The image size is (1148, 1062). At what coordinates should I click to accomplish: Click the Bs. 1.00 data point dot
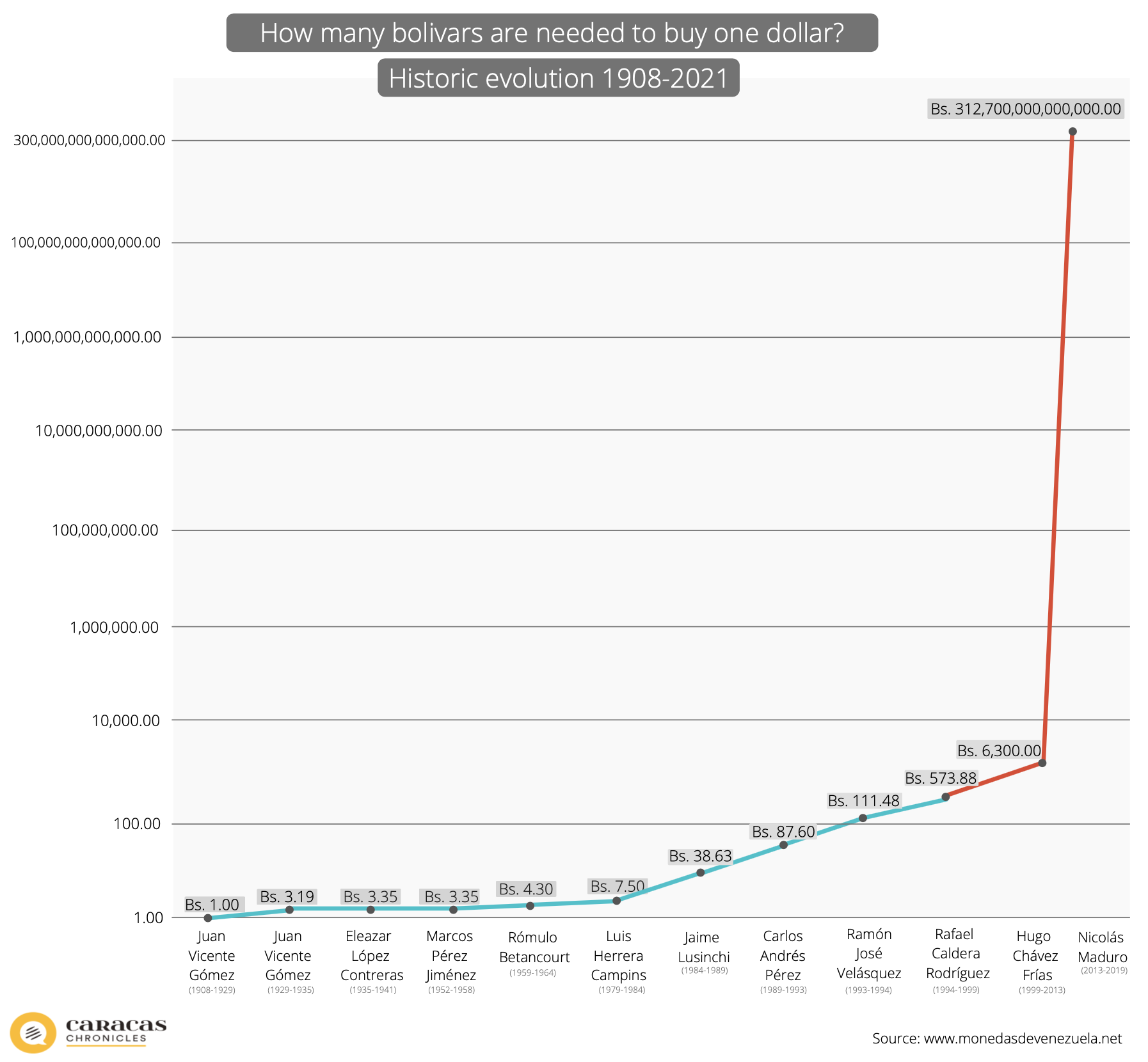tap(208, 917)
